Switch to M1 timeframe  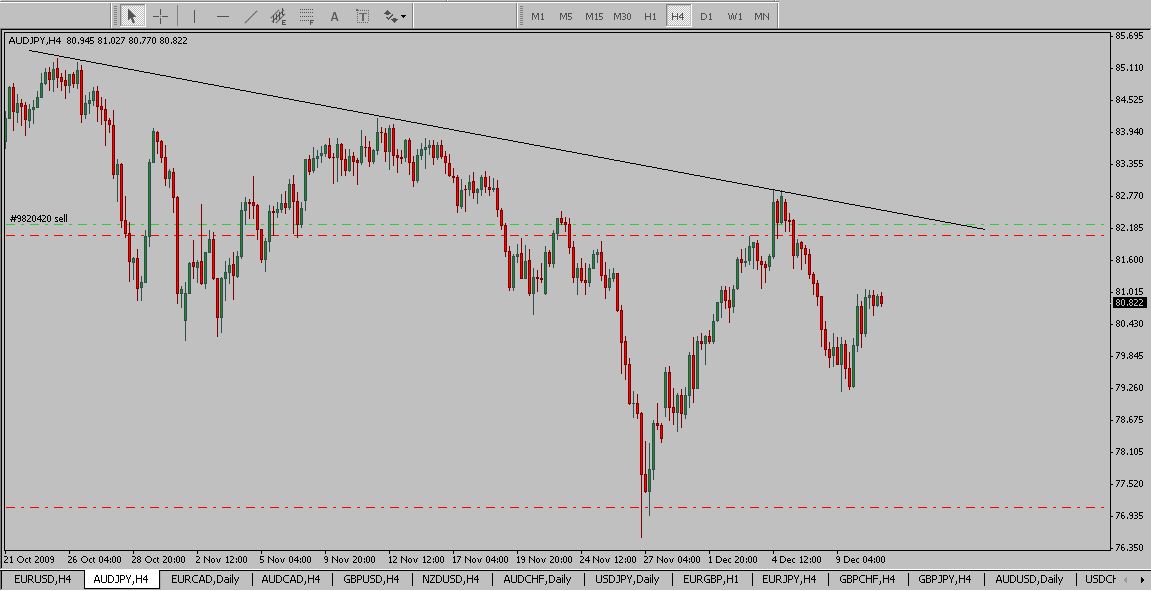(x=538, y=16)
